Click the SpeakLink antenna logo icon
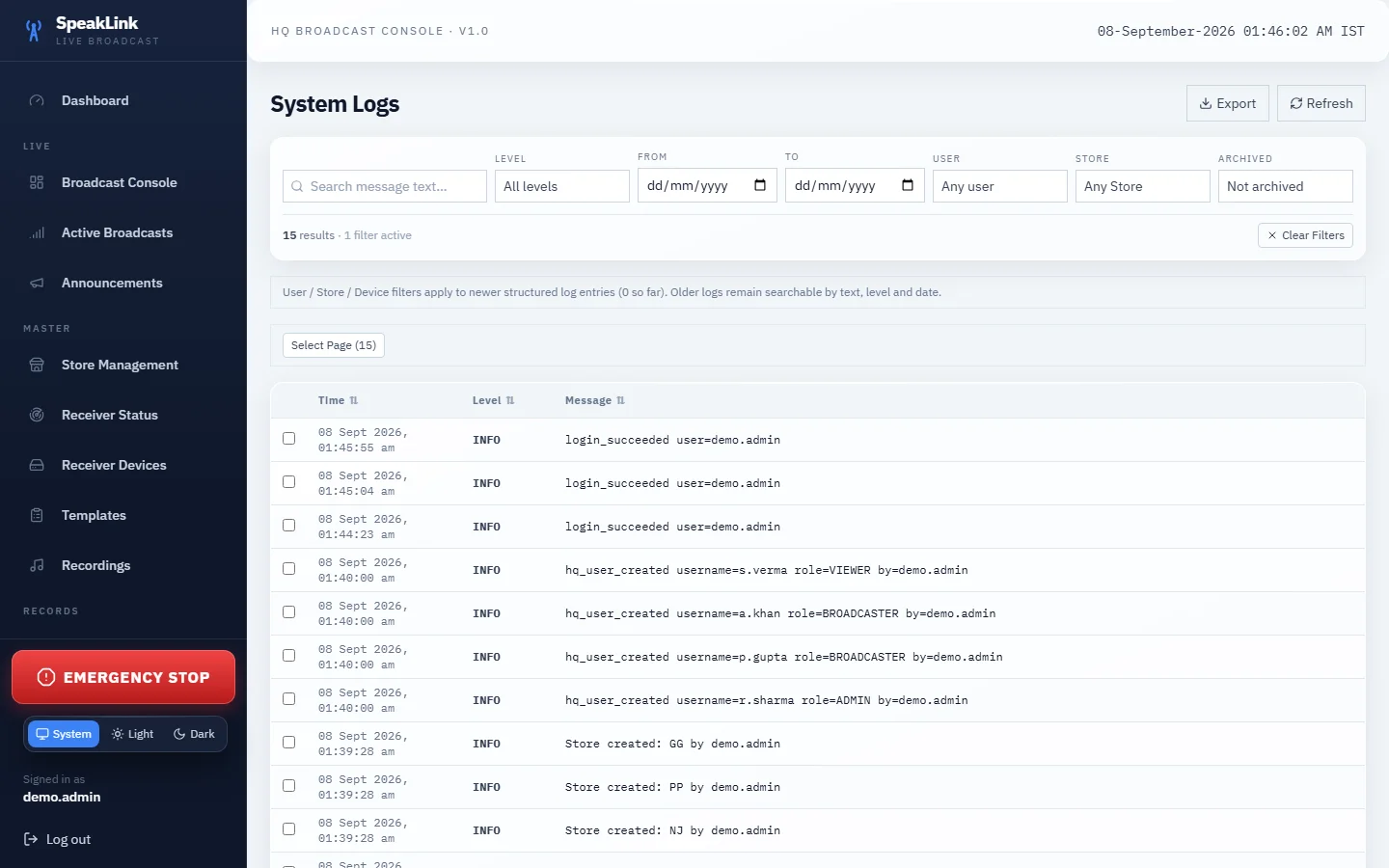 34,31
